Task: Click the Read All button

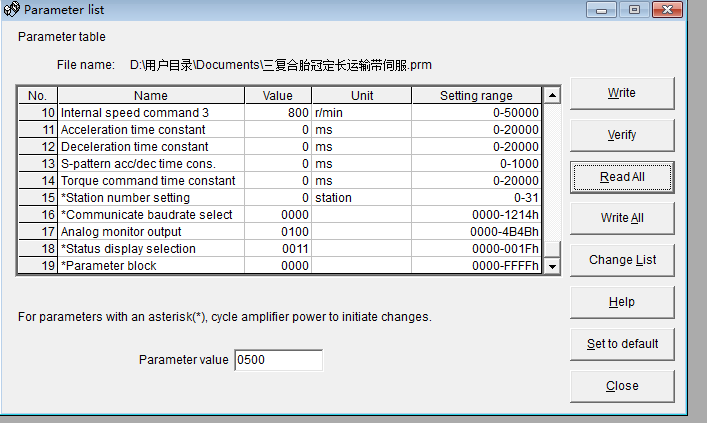Action: tap(621, 177)
